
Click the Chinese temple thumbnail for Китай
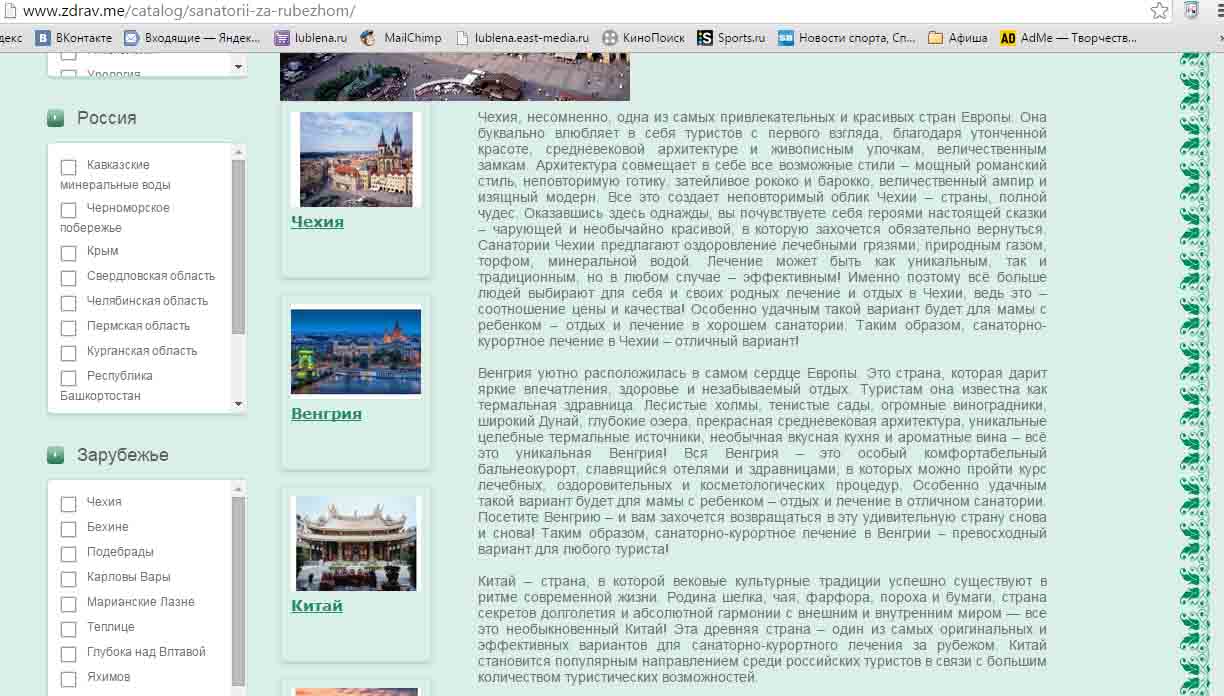coord(356,543)
